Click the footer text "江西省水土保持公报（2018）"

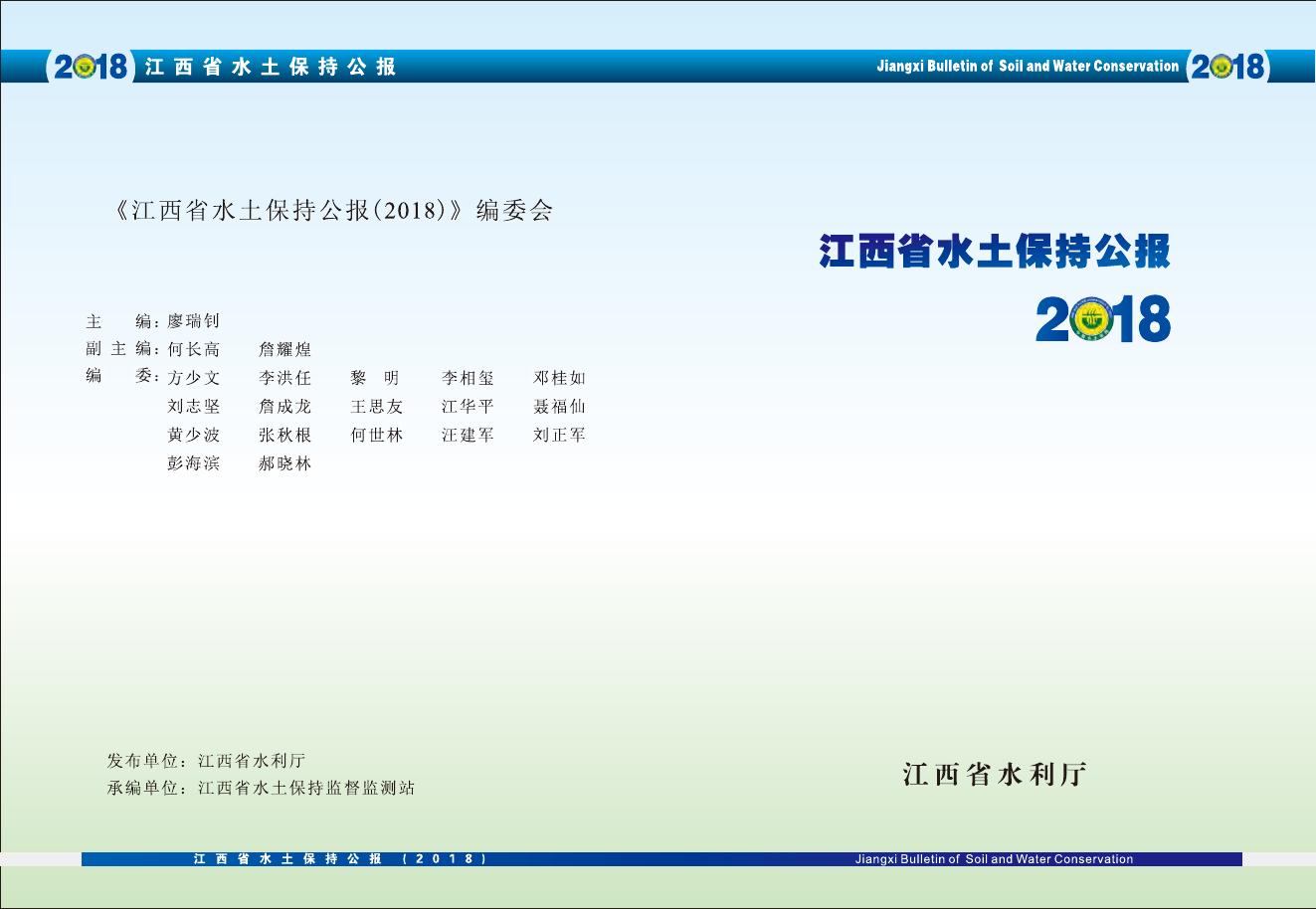pyautogui.click(x=340, y=859)
